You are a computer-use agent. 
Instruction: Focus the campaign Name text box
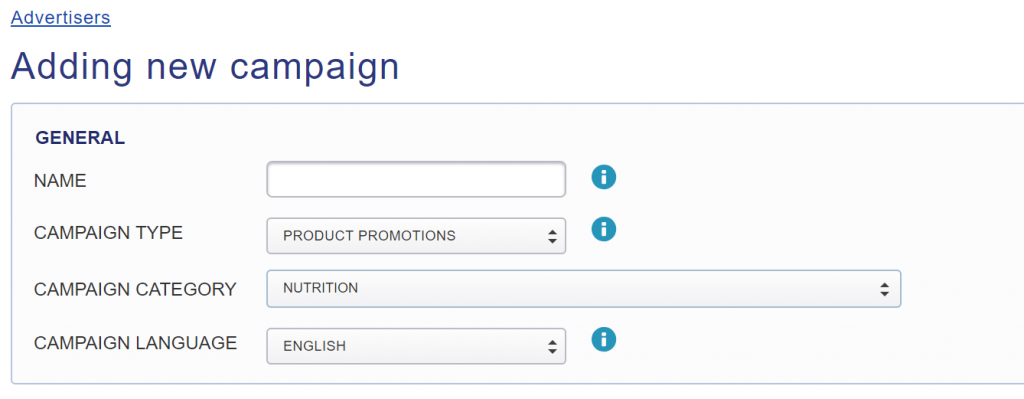pos(416,180)
